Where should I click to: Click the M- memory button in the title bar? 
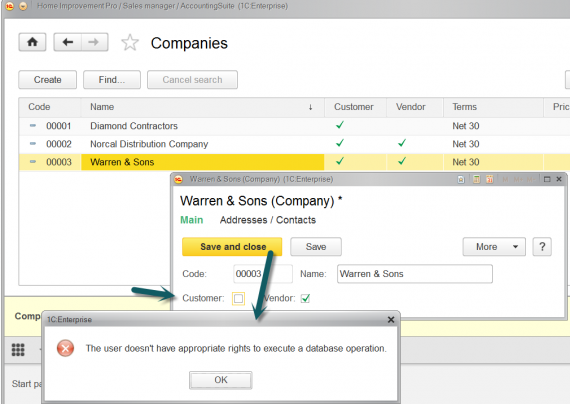point(530,179)
